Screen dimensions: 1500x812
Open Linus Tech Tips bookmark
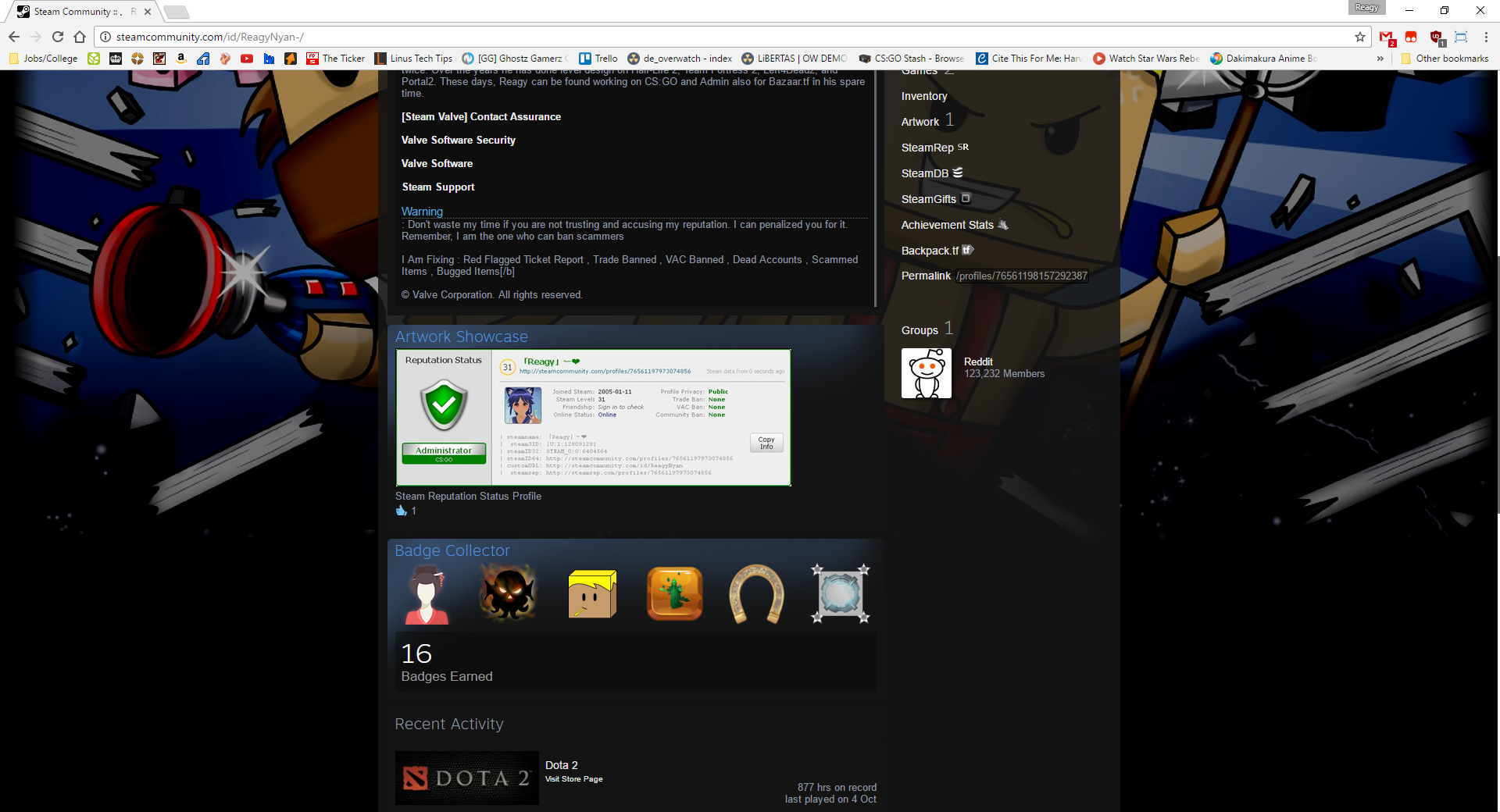pos(413,59)
